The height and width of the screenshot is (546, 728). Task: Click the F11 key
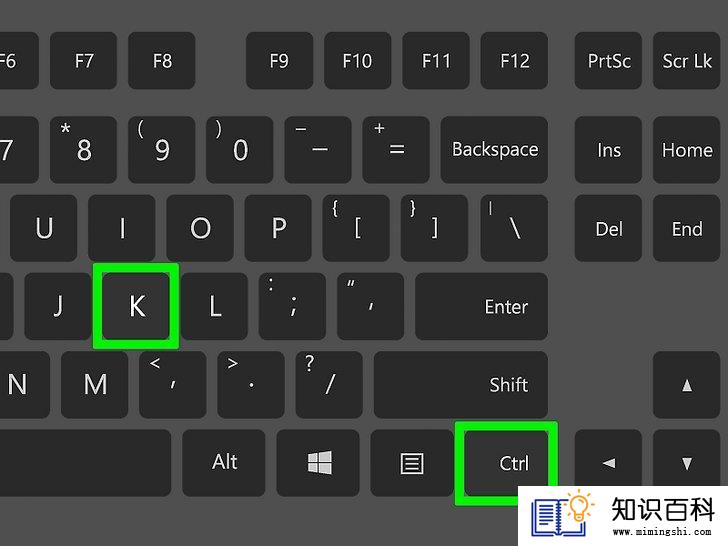click(x=436, y=61)
